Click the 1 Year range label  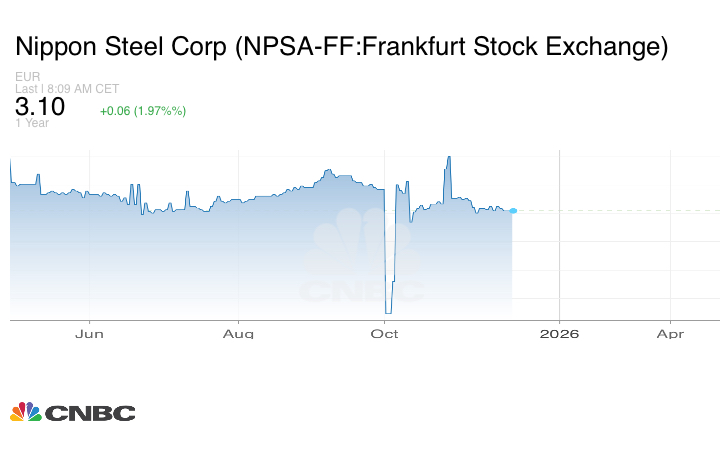click(32, 123)
